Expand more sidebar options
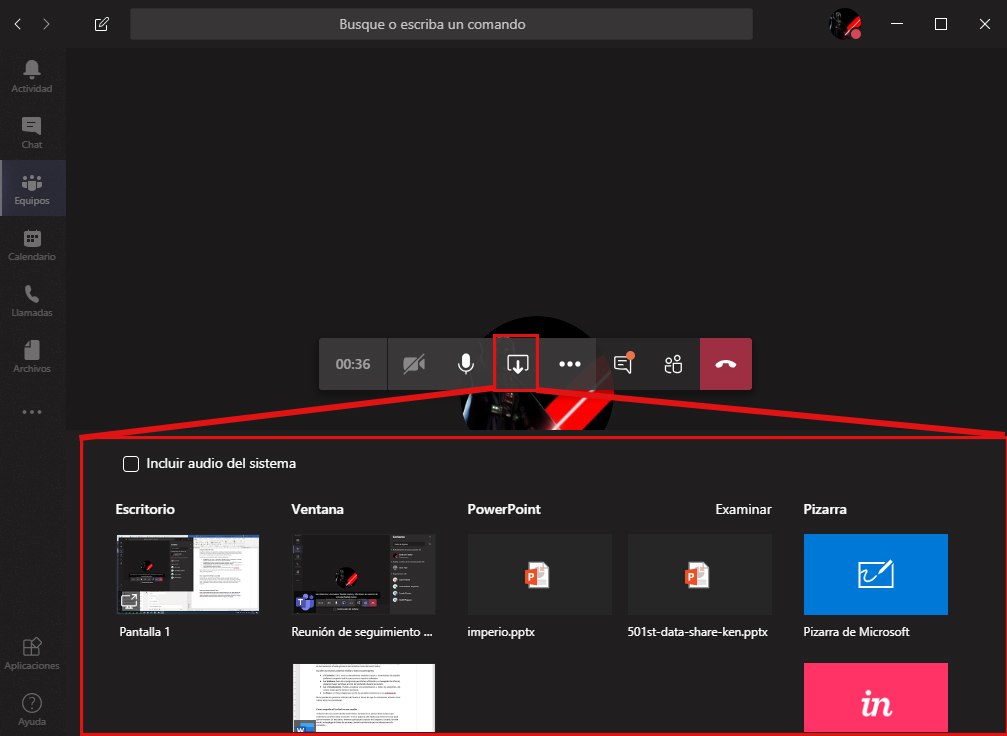This screenshot has width=1007, height=736. [32, 412]
